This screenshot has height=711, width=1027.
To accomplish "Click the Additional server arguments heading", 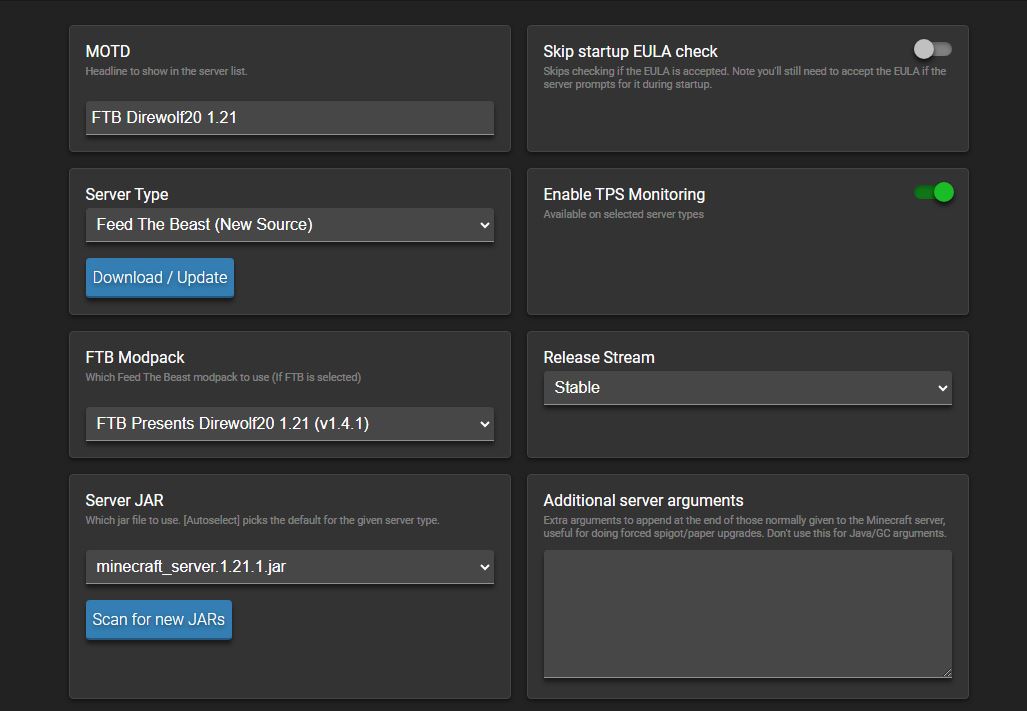I will (x=643, y=501).
